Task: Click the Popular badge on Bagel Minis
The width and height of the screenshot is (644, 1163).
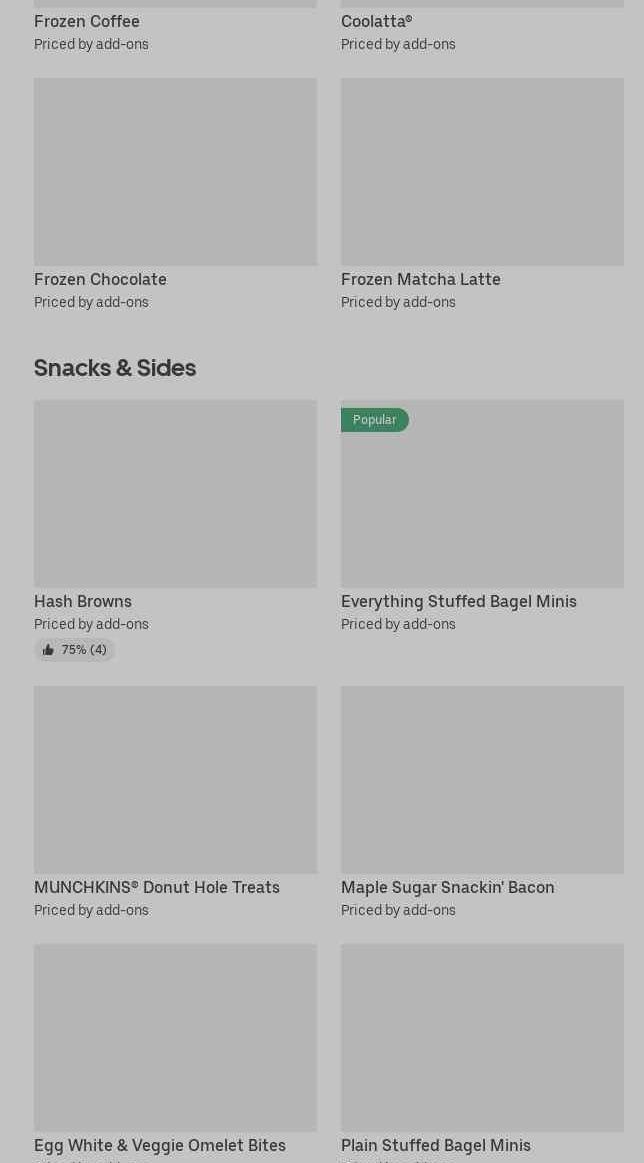Action: point(375,420)
